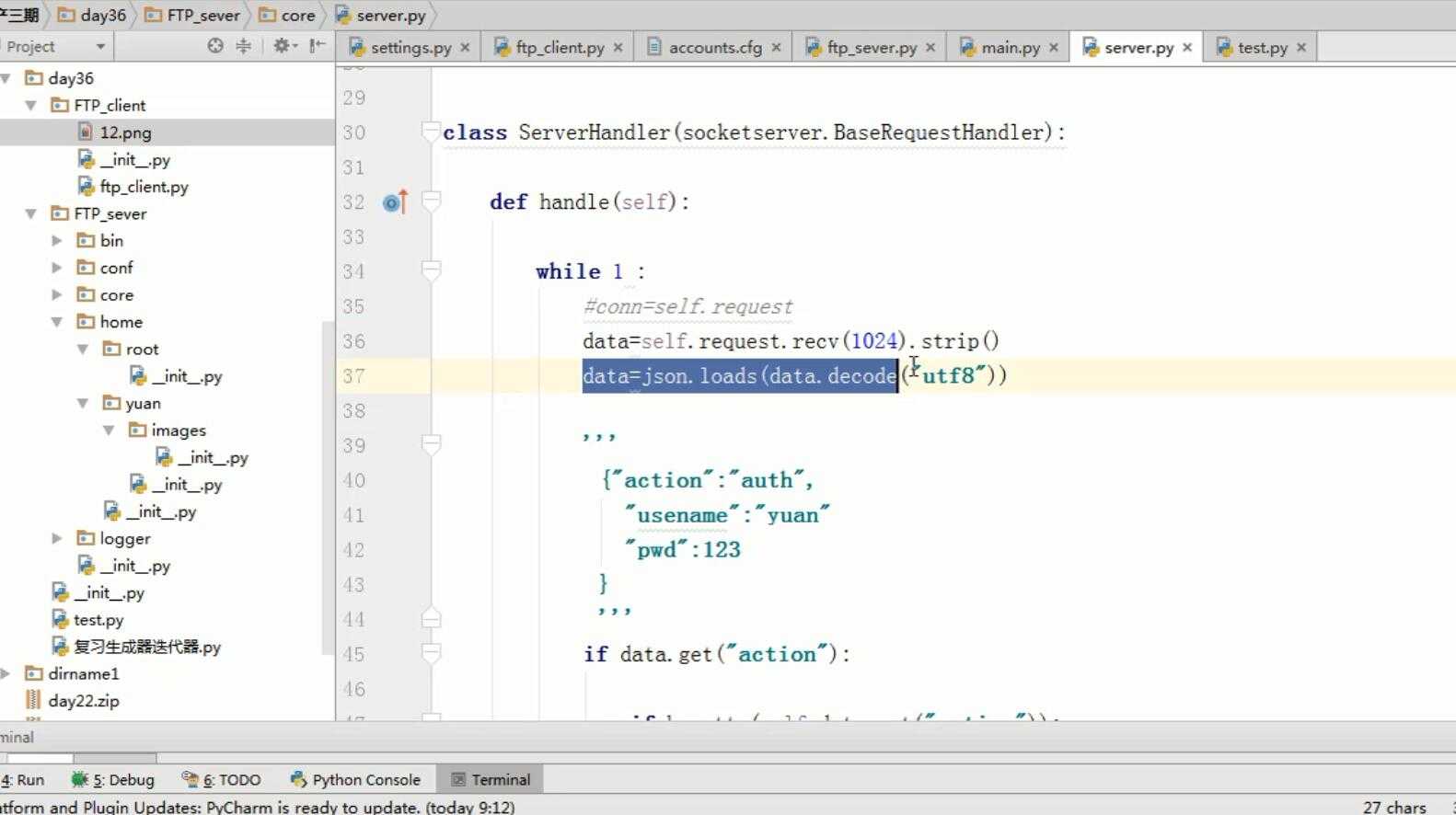
Task: Expand the logger folder
Action: (57, 538)
